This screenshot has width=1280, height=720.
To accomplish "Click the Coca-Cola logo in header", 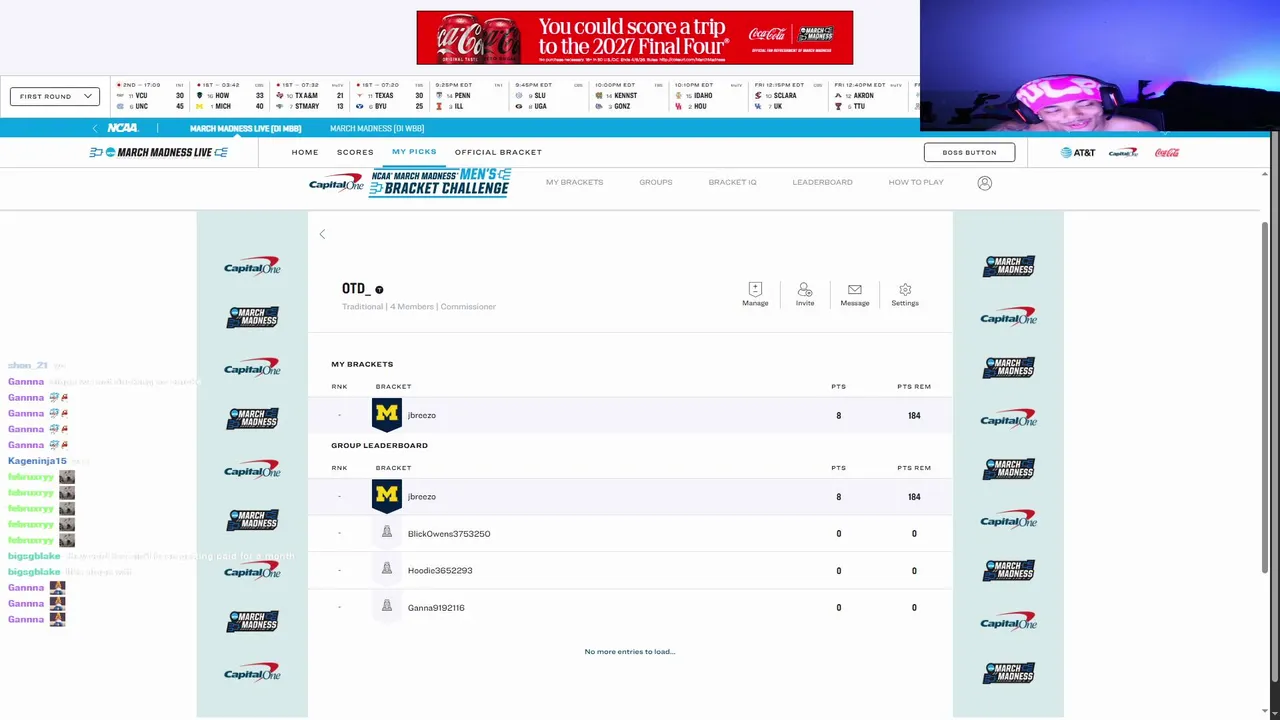I will tap(1167, 152).
